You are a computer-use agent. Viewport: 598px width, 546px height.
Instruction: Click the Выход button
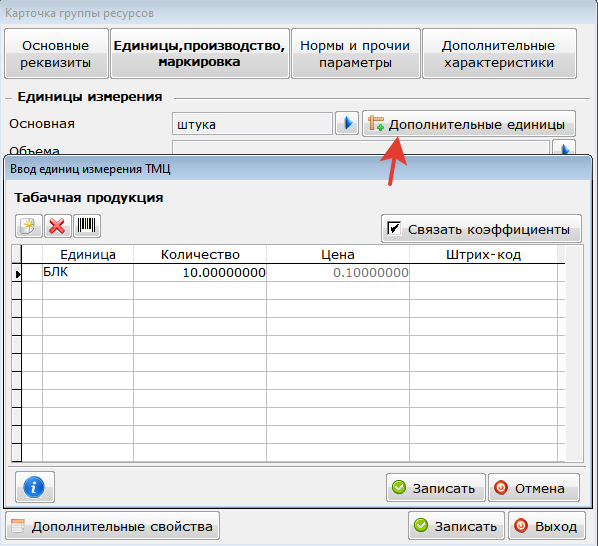[x=547, y=526]
